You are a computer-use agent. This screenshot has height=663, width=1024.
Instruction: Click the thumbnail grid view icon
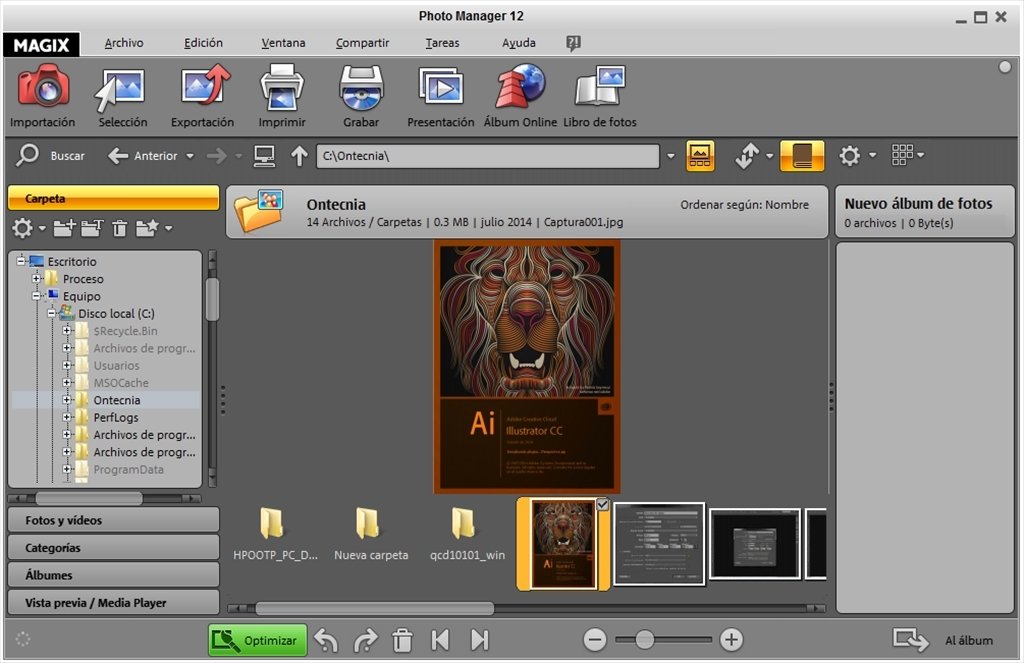(x=902, y=155)
